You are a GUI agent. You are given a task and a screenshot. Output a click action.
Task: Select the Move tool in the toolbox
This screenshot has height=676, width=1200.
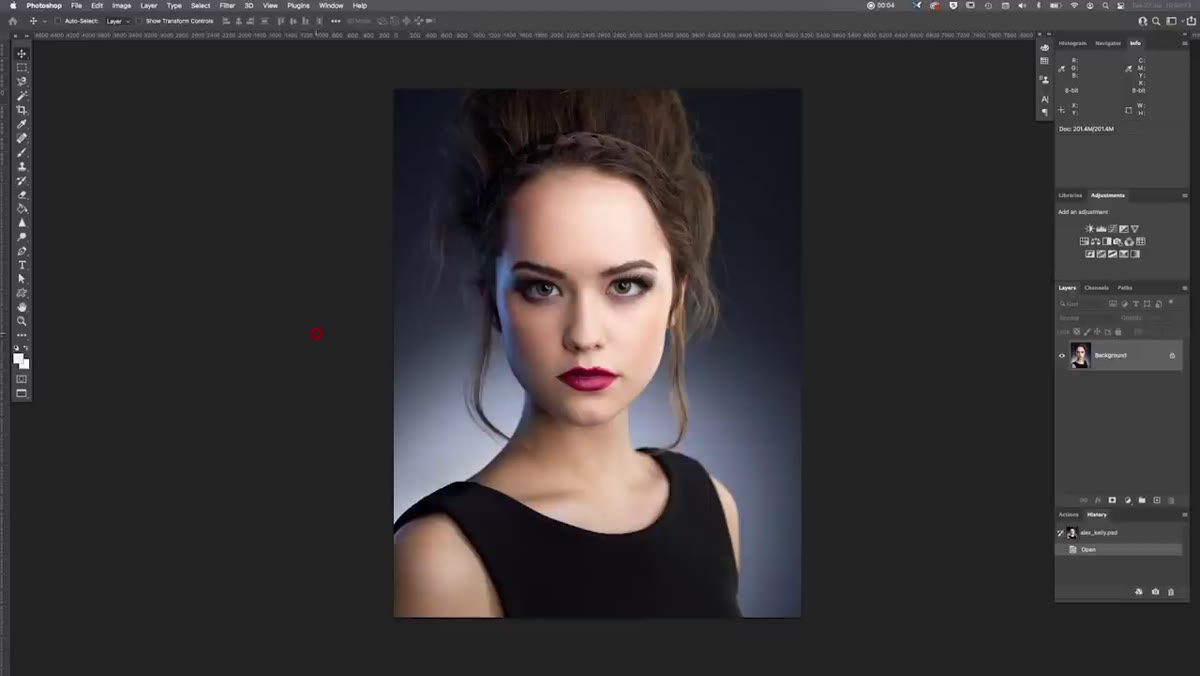click(x=22, y=54)
